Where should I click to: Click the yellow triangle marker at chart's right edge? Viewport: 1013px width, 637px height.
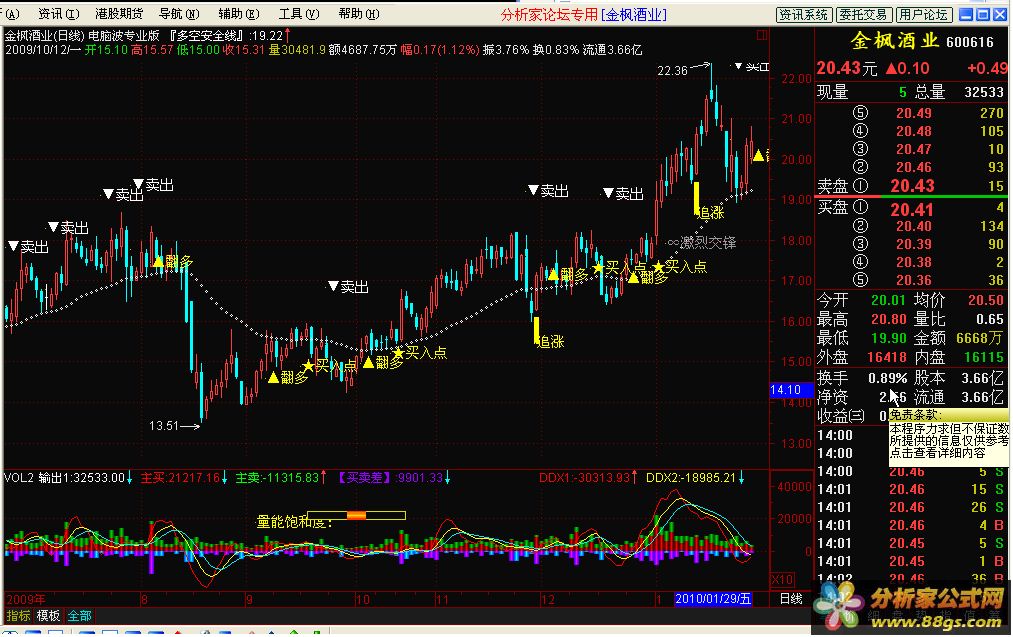[758, 155]
